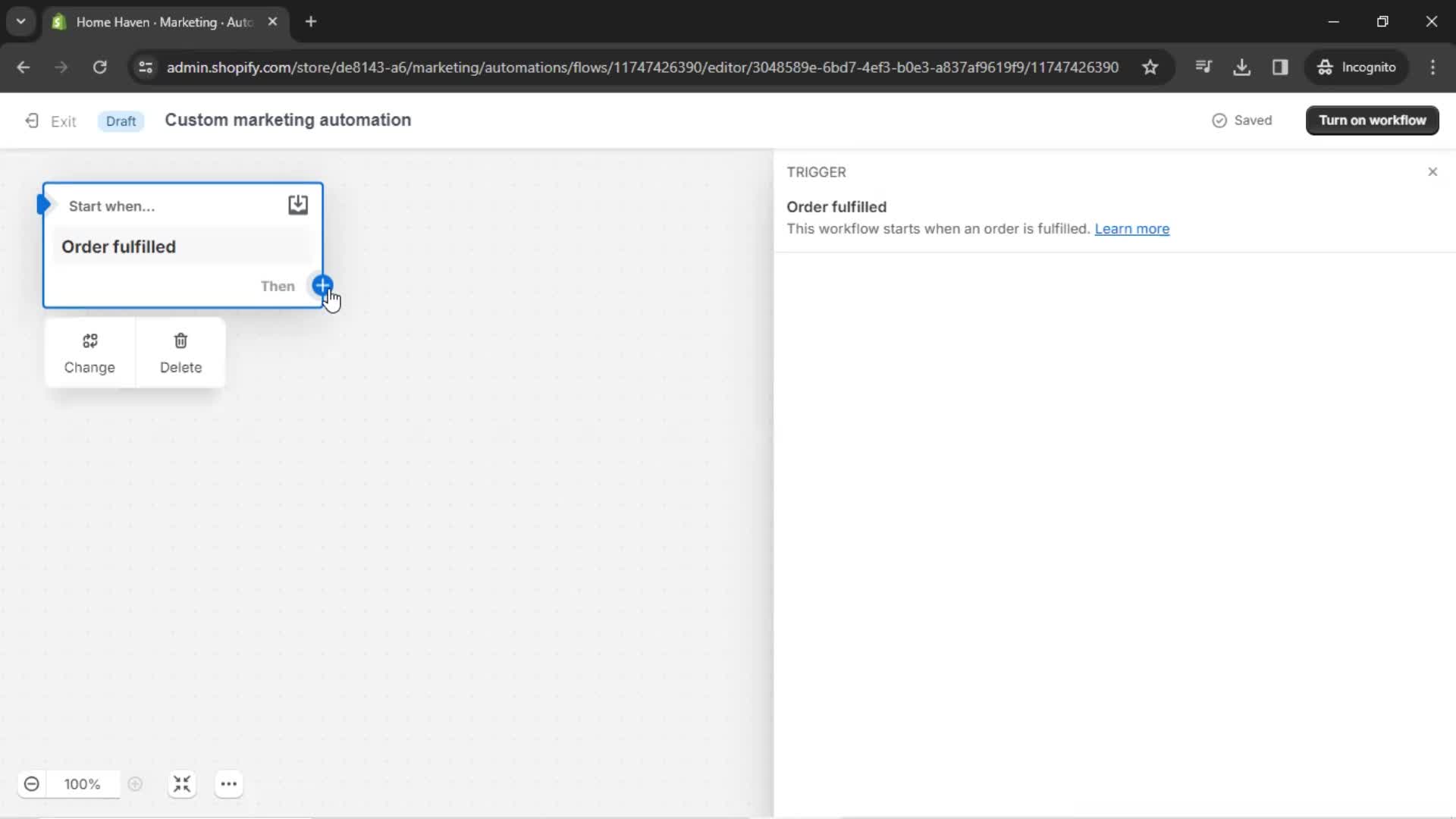Click the Add step plus icon
Image resolution: width=1456 pixels, height=819 pixels.
tap(322, 286)
